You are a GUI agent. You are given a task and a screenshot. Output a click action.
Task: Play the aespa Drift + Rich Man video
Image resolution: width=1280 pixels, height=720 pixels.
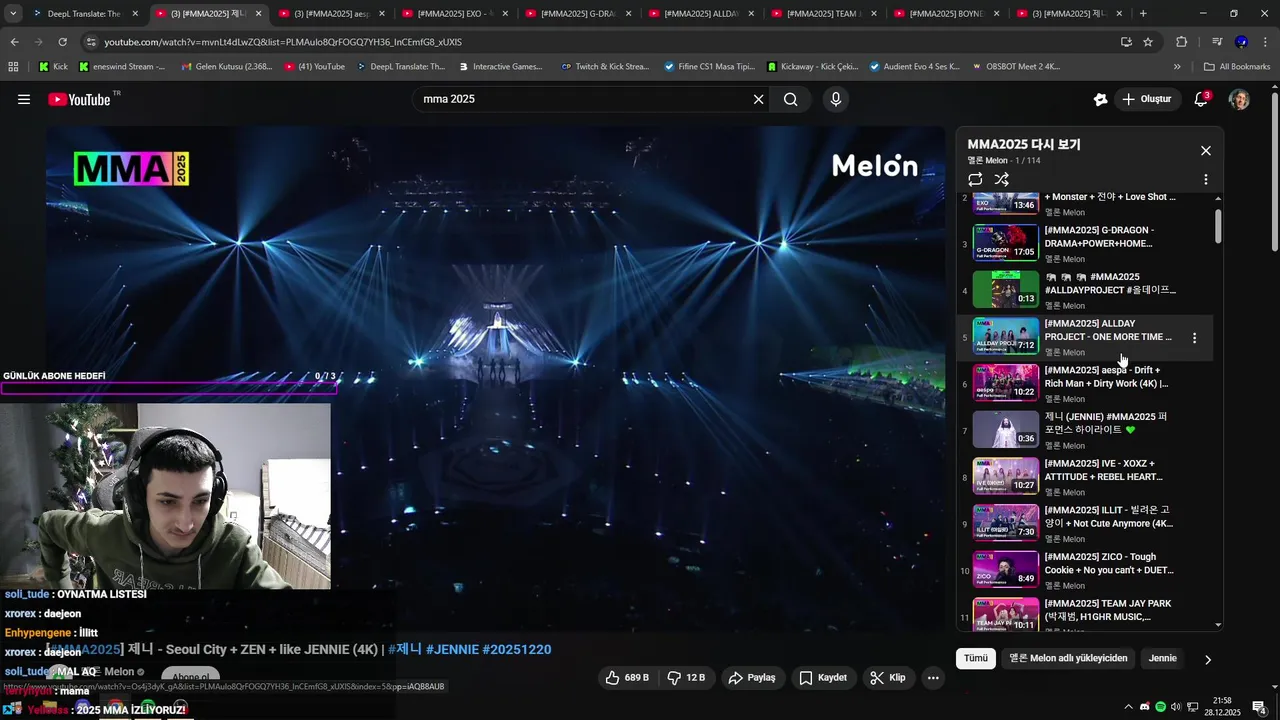click(1084, 383)
